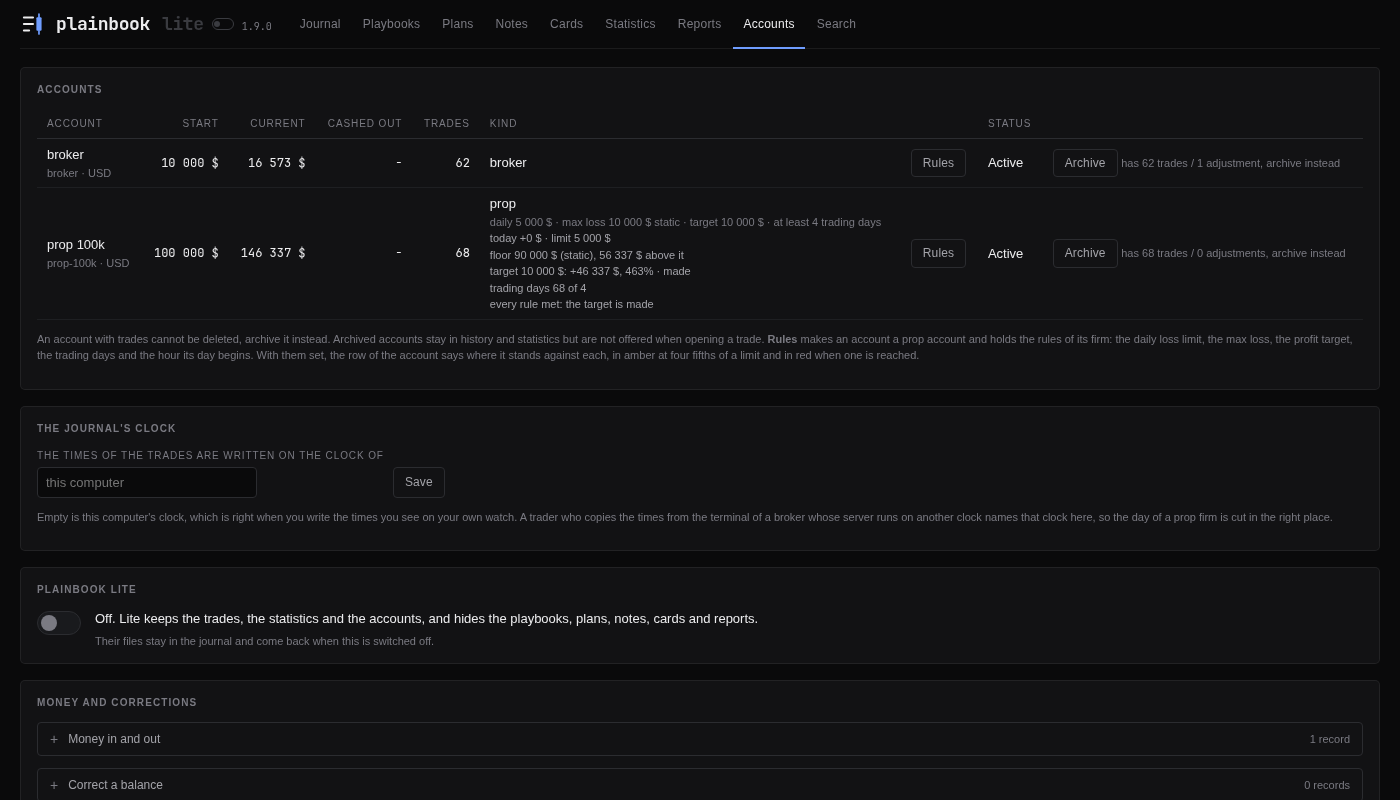Image resolution: width=1400 pixels, height=800 pixels.
Task: Click the broker trade count 62
Action: (x=462, y=163)
